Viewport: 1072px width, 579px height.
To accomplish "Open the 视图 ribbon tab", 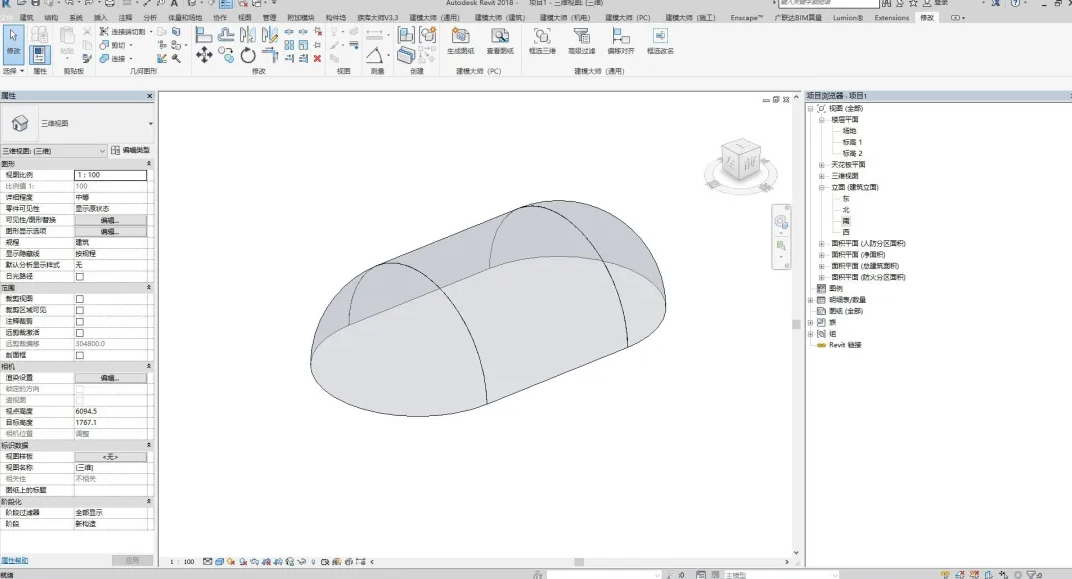I will pyautogui.click(x=244, y=18).
